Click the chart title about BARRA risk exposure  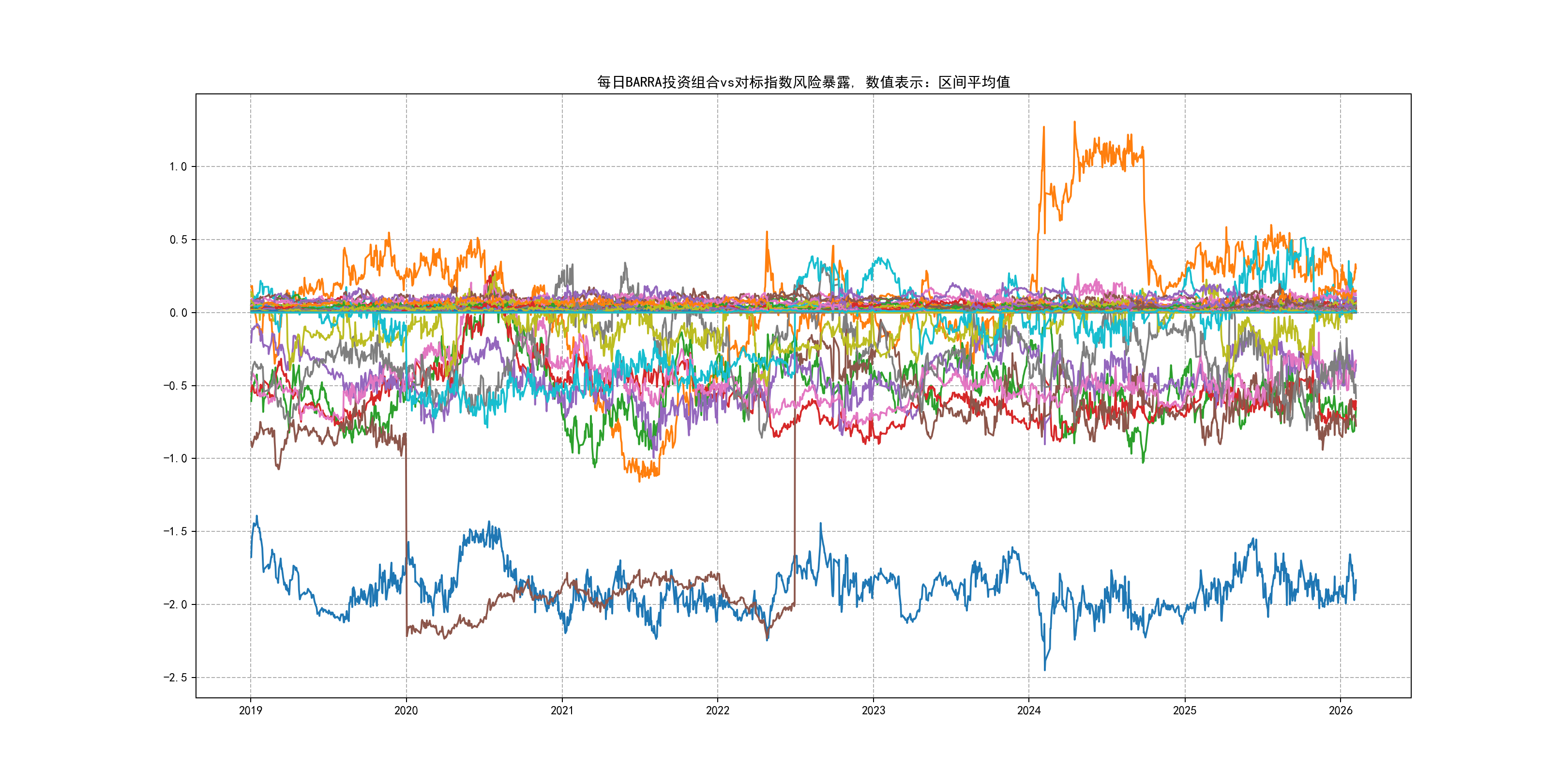pos(803,82)
